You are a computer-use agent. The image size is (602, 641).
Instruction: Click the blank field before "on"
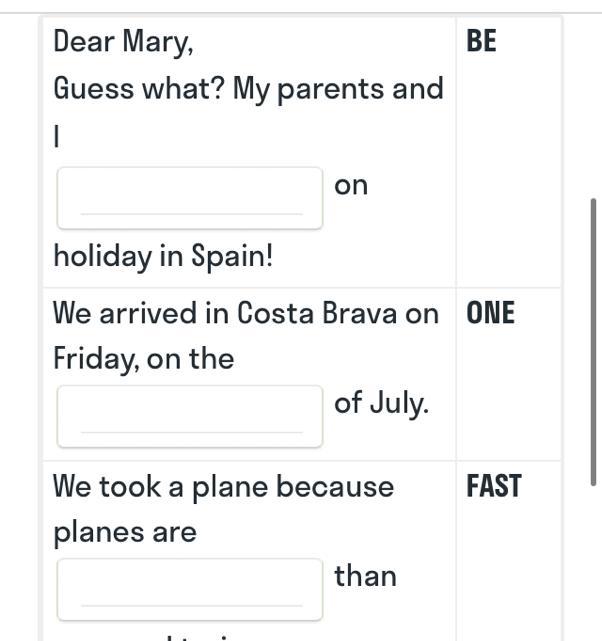click(x=190, y=198)
